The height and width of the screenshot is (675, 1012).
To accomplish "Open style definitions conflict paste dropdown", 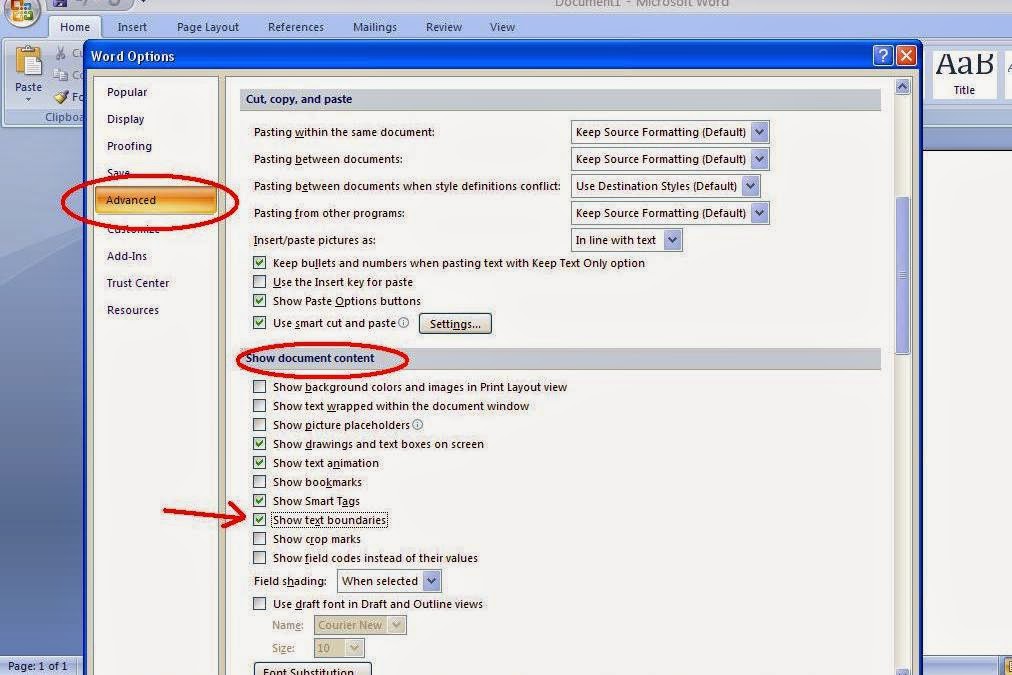I will coord(665,186).
